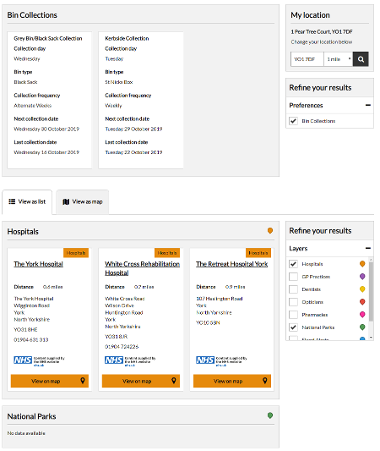Click View on map for White Cross Rehabilitation
This screenshot has width=380, height=451.
(141, 381)
